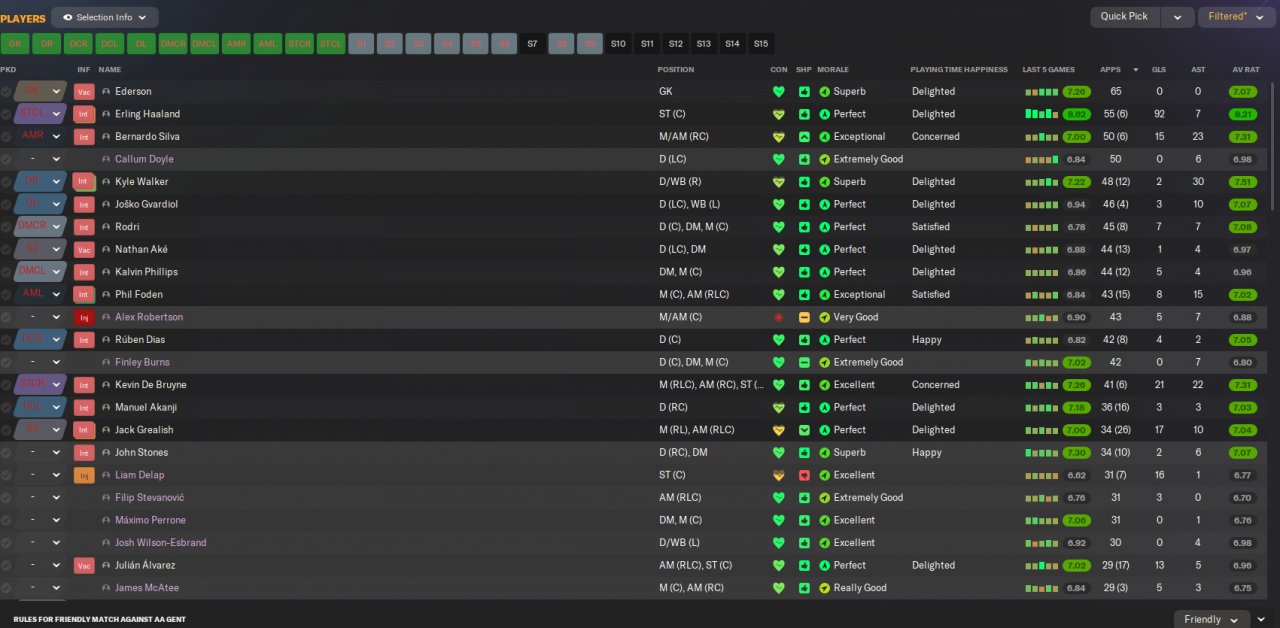The height and width of the screenshot is (628, 1280).
Task: Toggle the picked checkmark for Rodri
Action: point(6,227)
